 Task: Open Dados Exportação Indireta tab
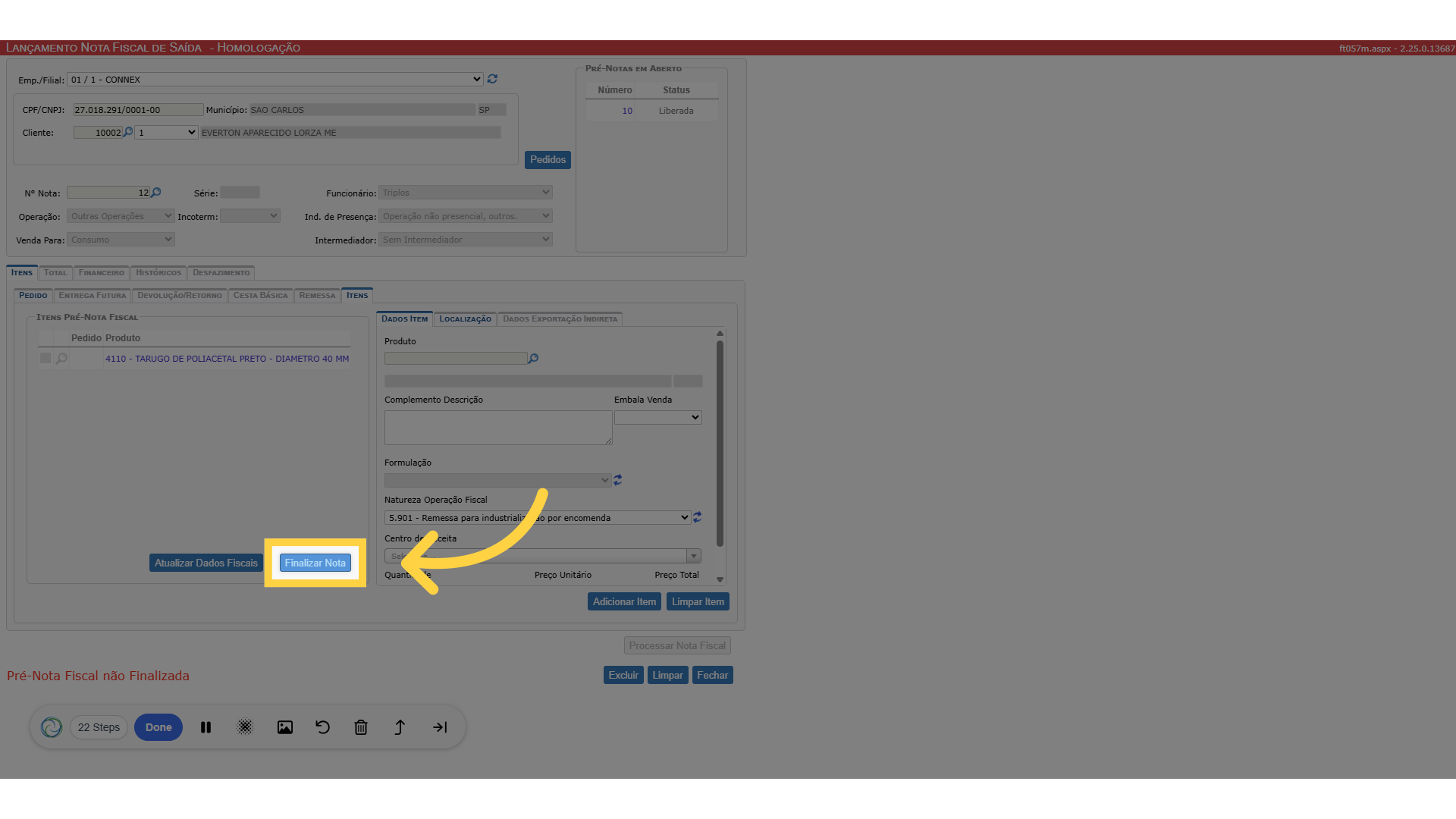click(x=560, y=319)
